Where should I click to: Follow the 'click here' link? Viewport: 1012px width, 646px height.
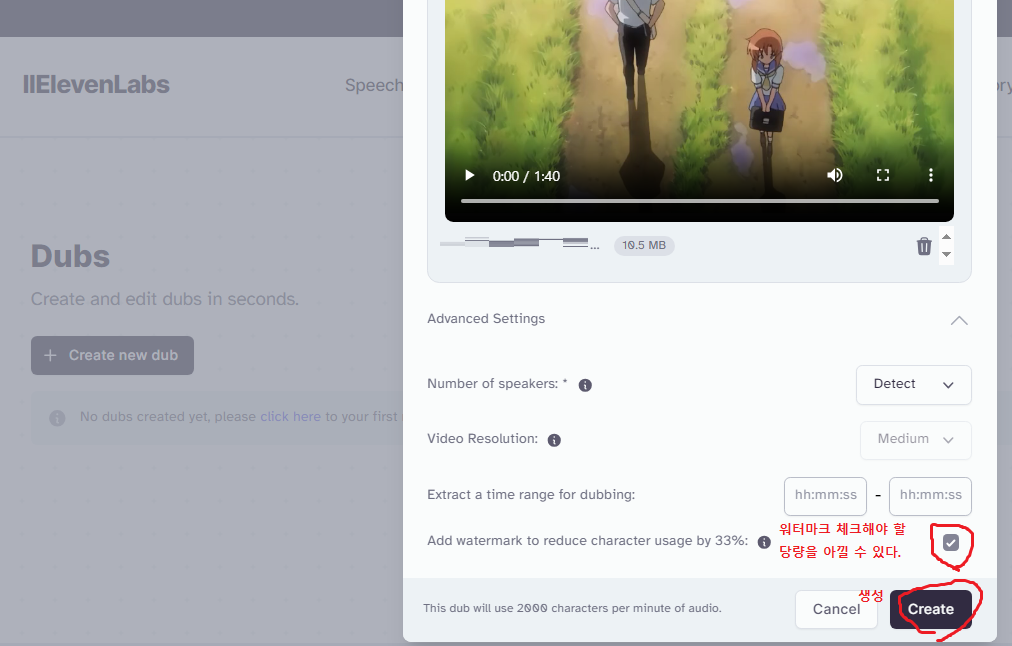pos(290,417)
